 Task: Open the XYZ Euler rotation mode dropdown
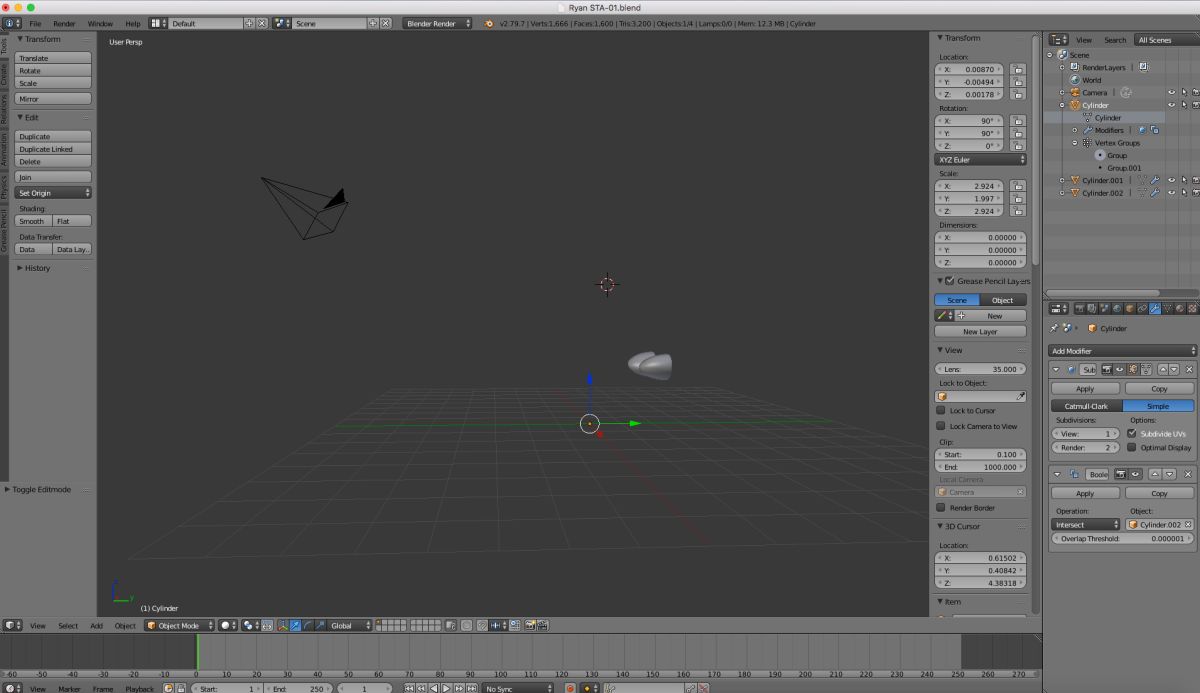coord(980,159)
